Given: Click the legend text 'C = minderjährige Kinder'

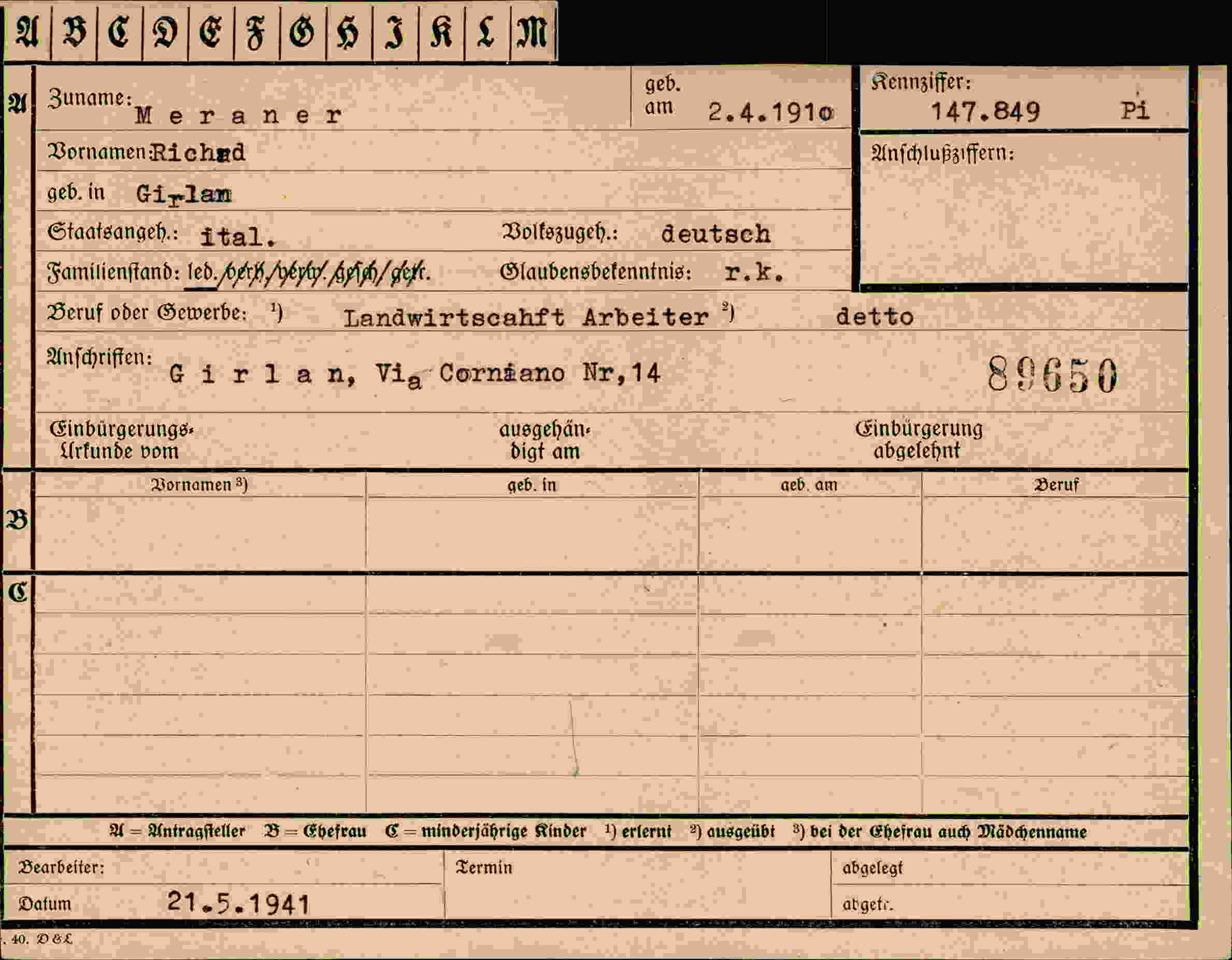Looking at the screenshot, I should tap(485, 832).
